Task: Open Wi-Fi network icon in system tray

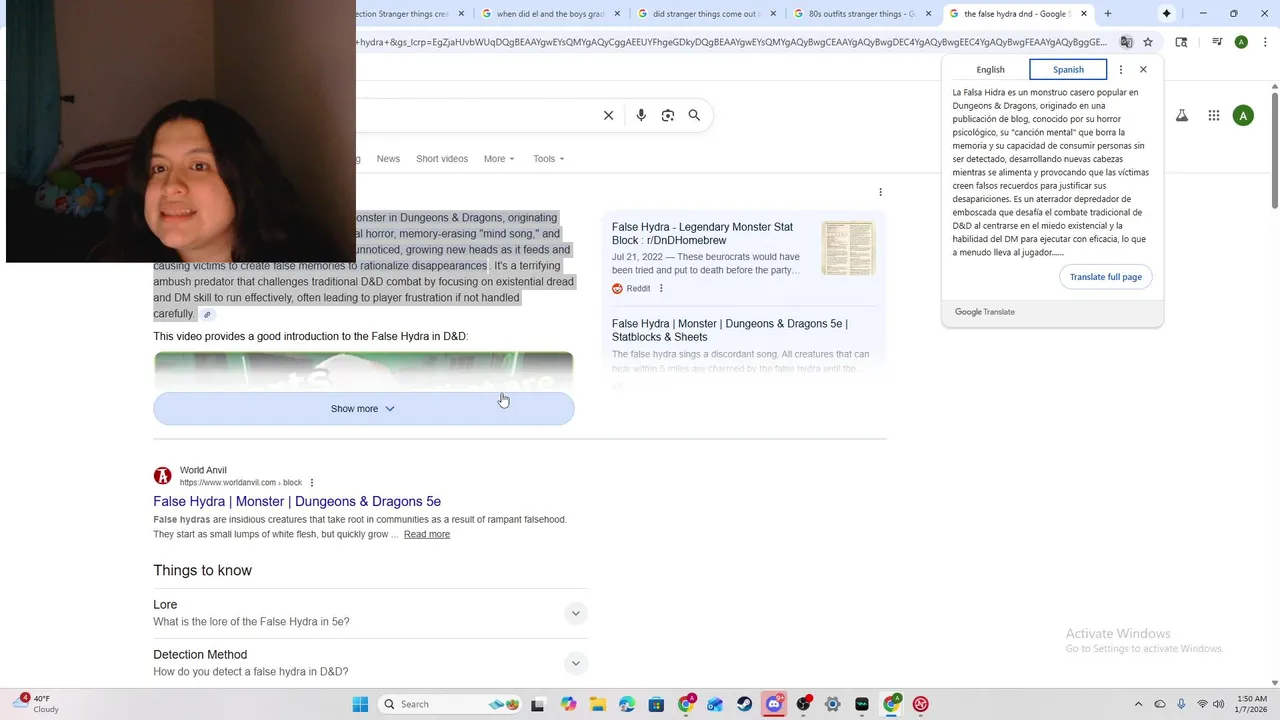Action: [x=1202, y=704]
